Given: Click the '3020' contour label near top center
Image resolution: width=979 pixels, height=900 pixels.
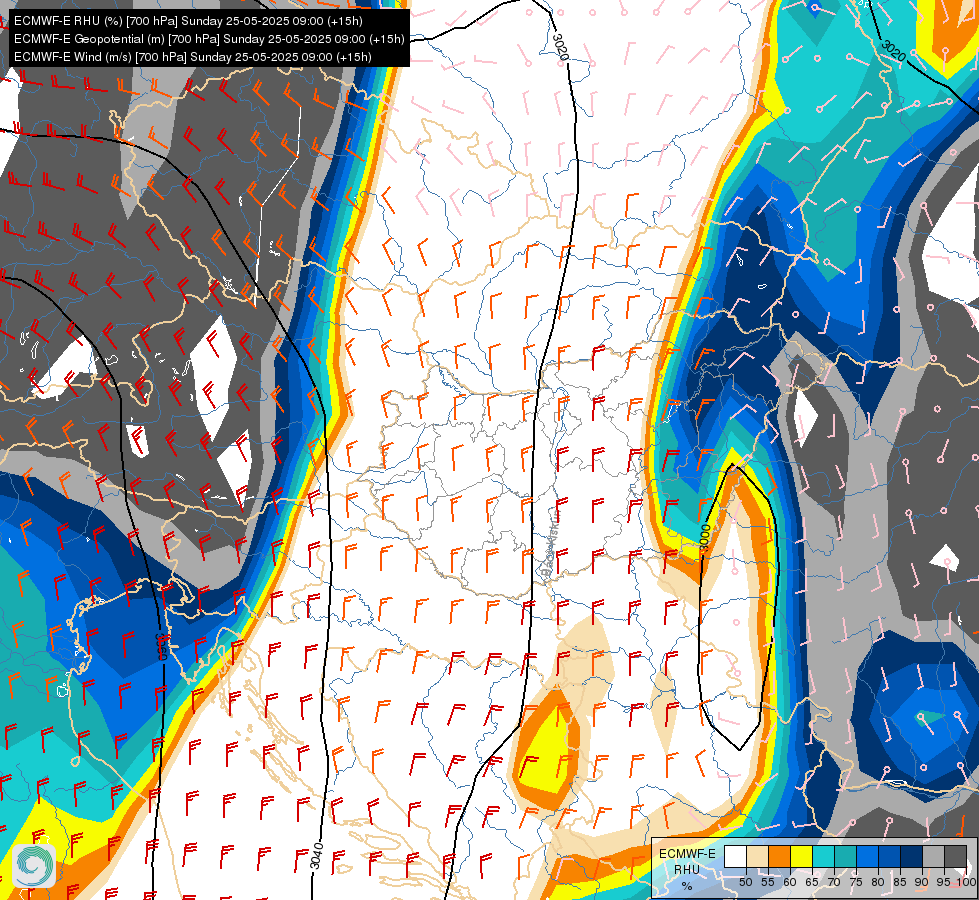Looking at the screenshot, I should tap(560, 47).
